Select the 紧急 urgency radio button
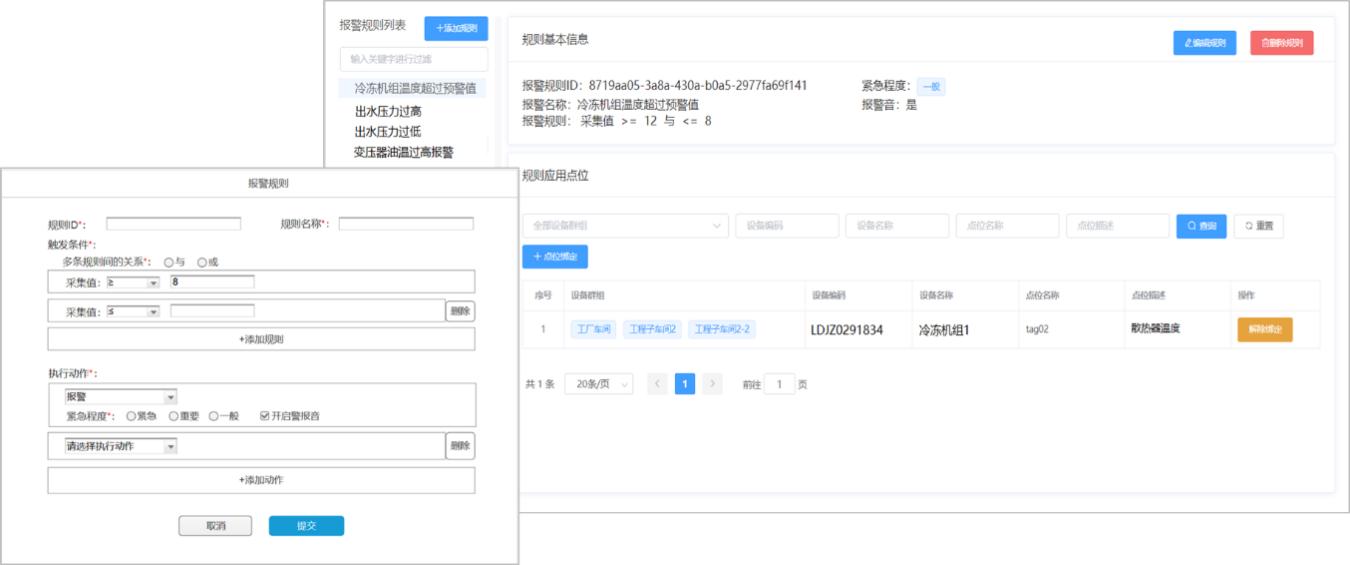This screenshot has height=565, width=1350. pyautogui.click(x=131, y=416)
